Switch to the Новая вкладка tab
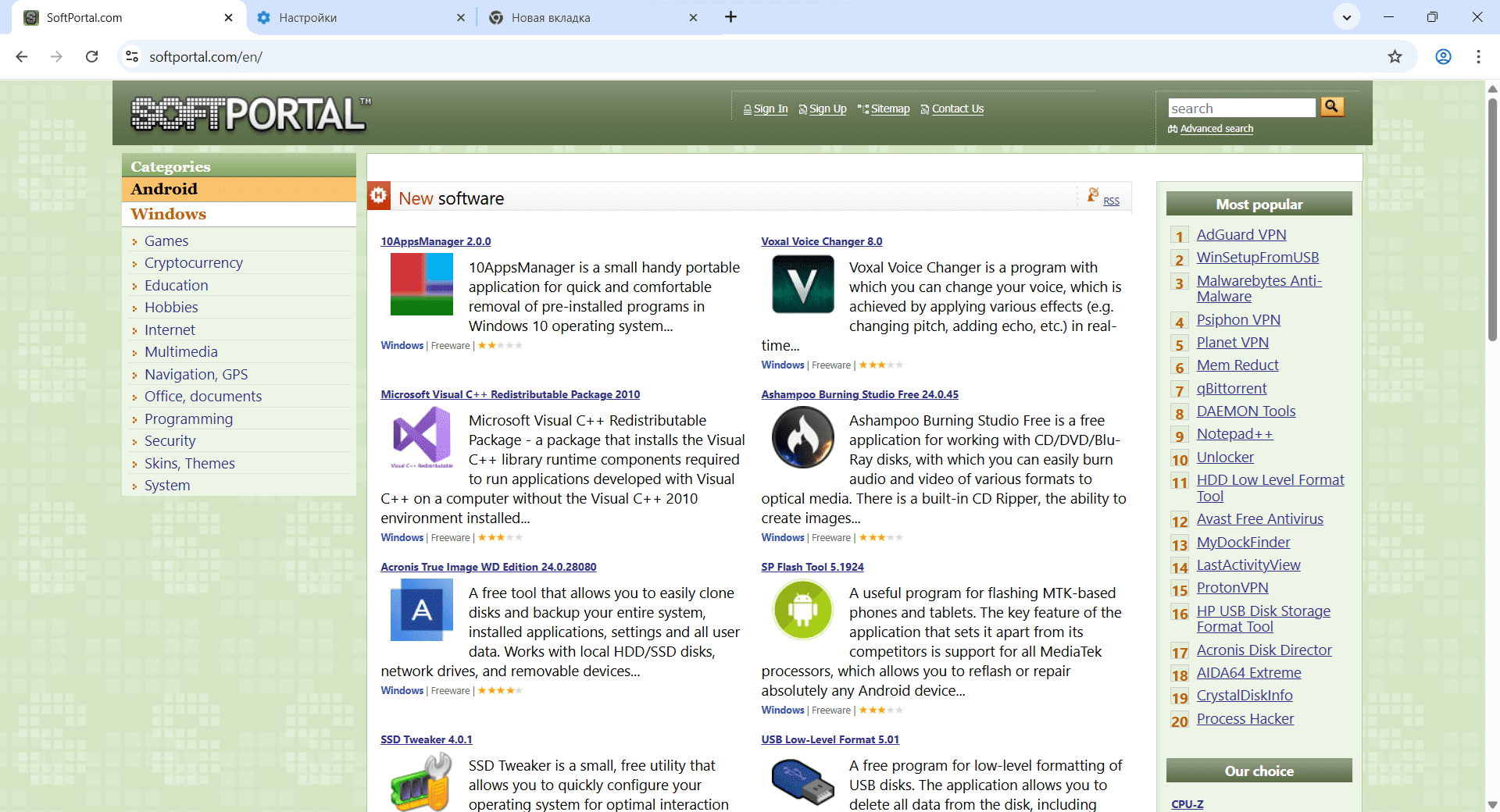This screenshot has width=1500, height=812. [x=594, y=17]
